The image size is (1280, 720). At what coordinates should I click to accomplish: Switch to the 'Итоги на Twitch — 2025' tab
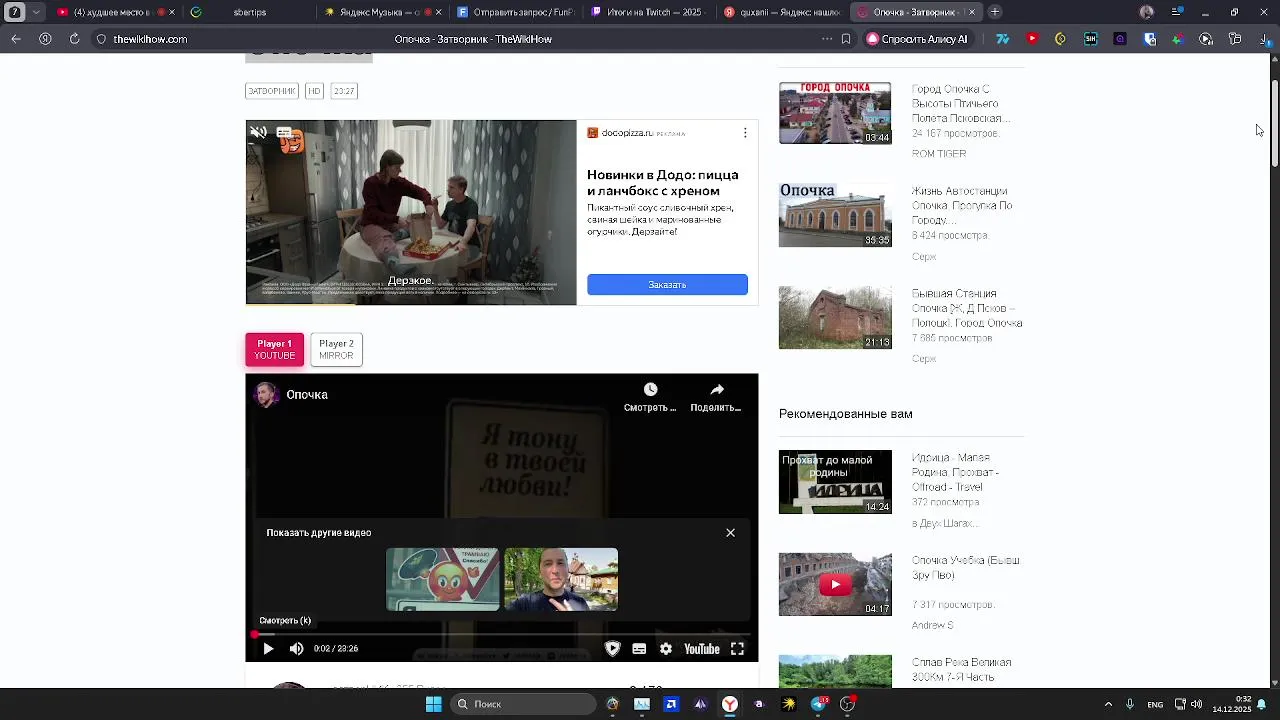(645, 12)
